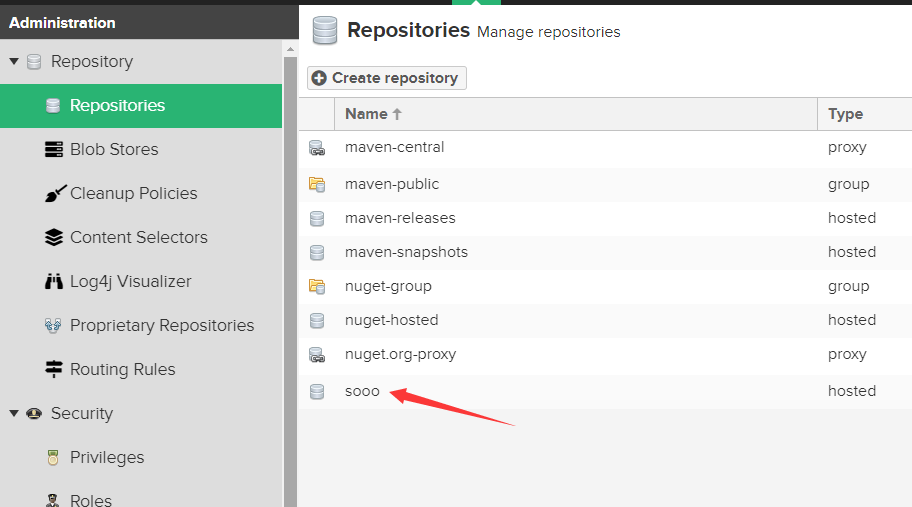Select the maven-snapshots repository row

tap(406, 252)
